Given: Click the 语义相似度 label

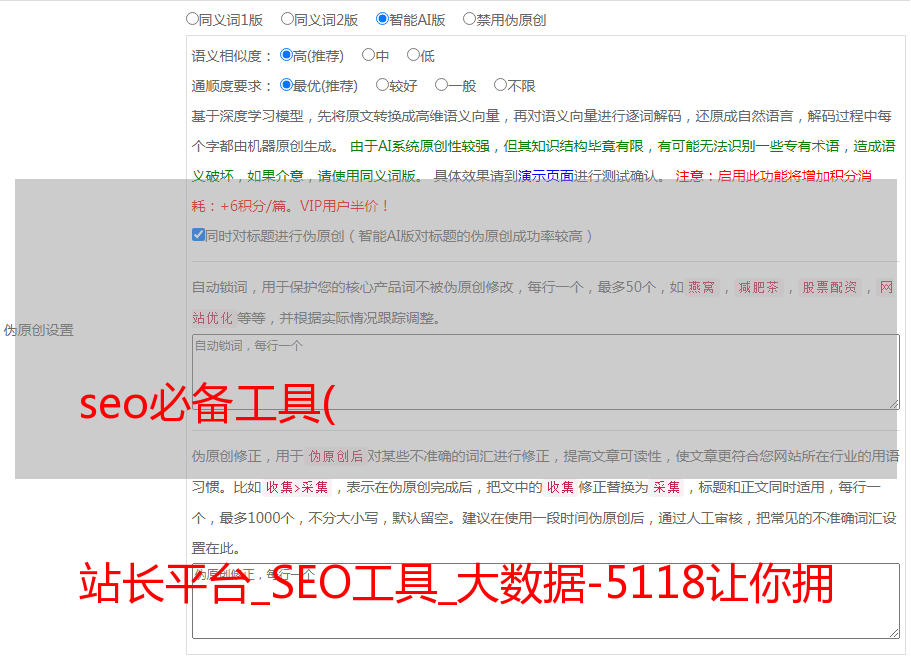Looking at the screenshot, I should point(232,56).
